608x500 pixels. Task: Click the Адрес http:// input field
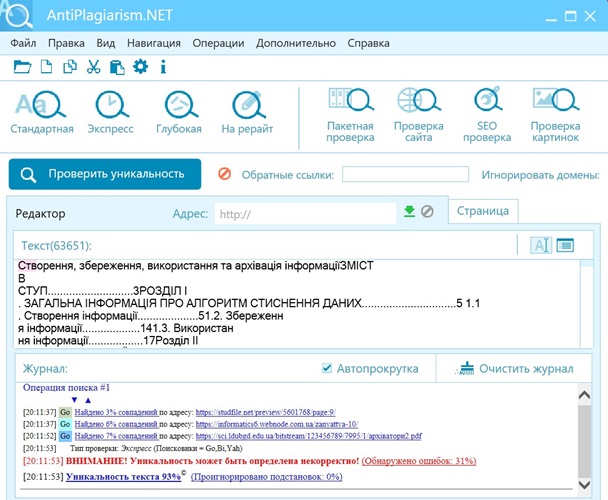[306, 214]
